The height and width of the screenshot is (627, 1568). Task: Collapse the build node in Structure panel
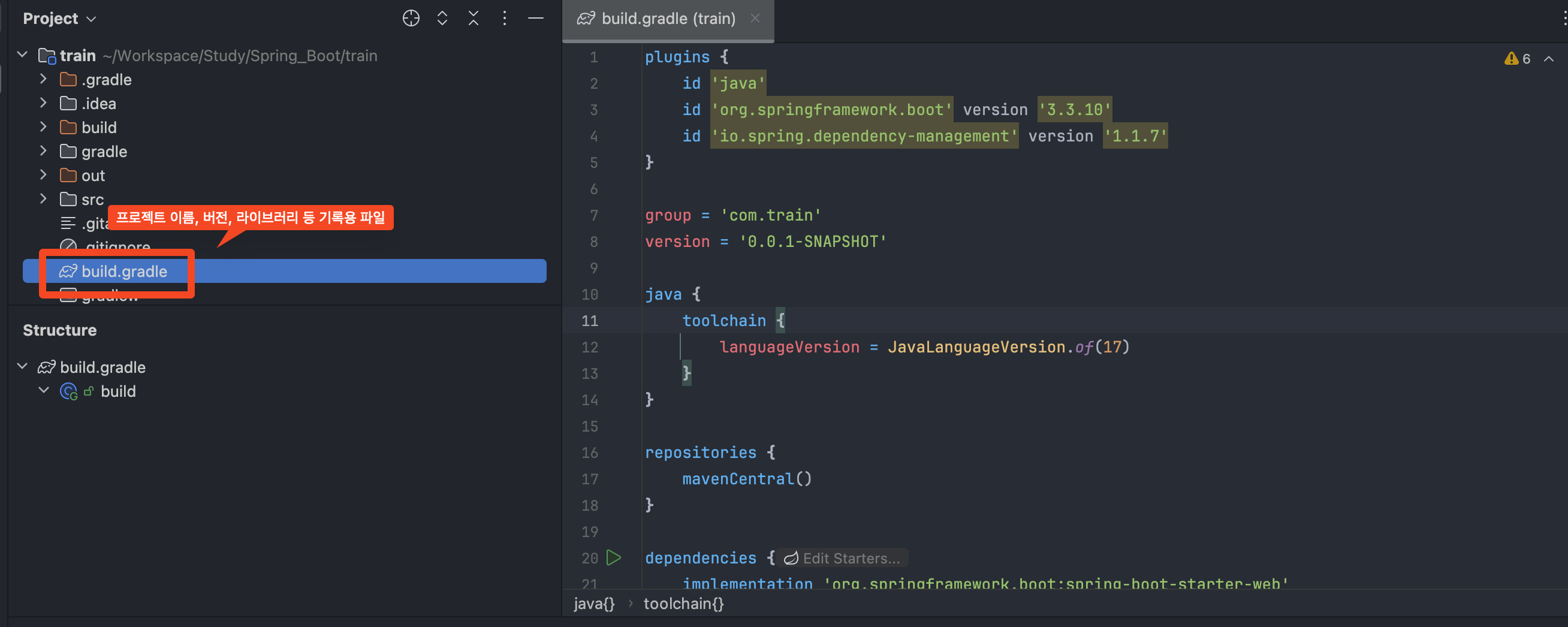(x=43, y=390)
